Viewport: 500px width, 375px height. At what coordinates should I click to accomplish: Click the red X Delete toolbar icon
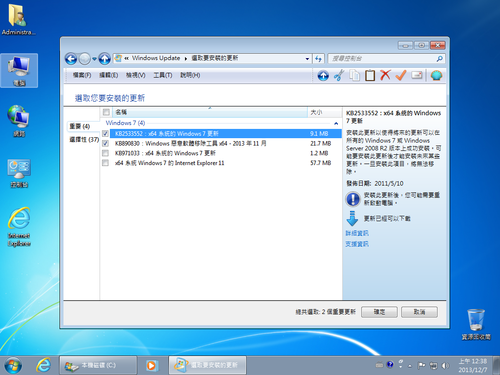(385, 75)
